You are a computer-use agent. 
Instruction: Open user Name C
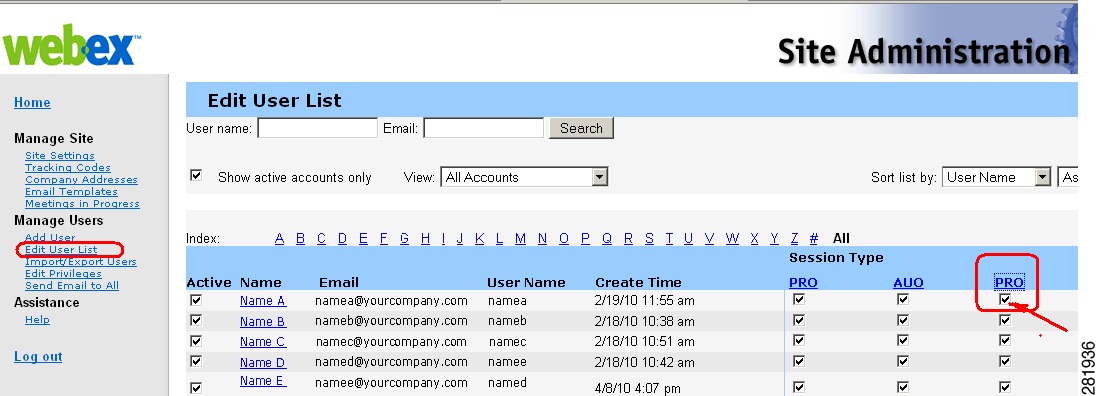click(x=263, y=342)
